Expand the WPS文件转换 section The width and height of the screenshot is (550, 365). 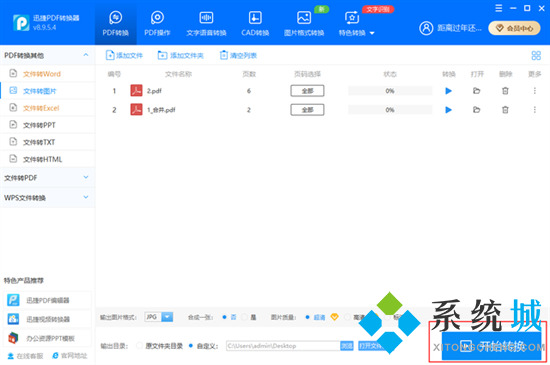(x=47, y=198)
